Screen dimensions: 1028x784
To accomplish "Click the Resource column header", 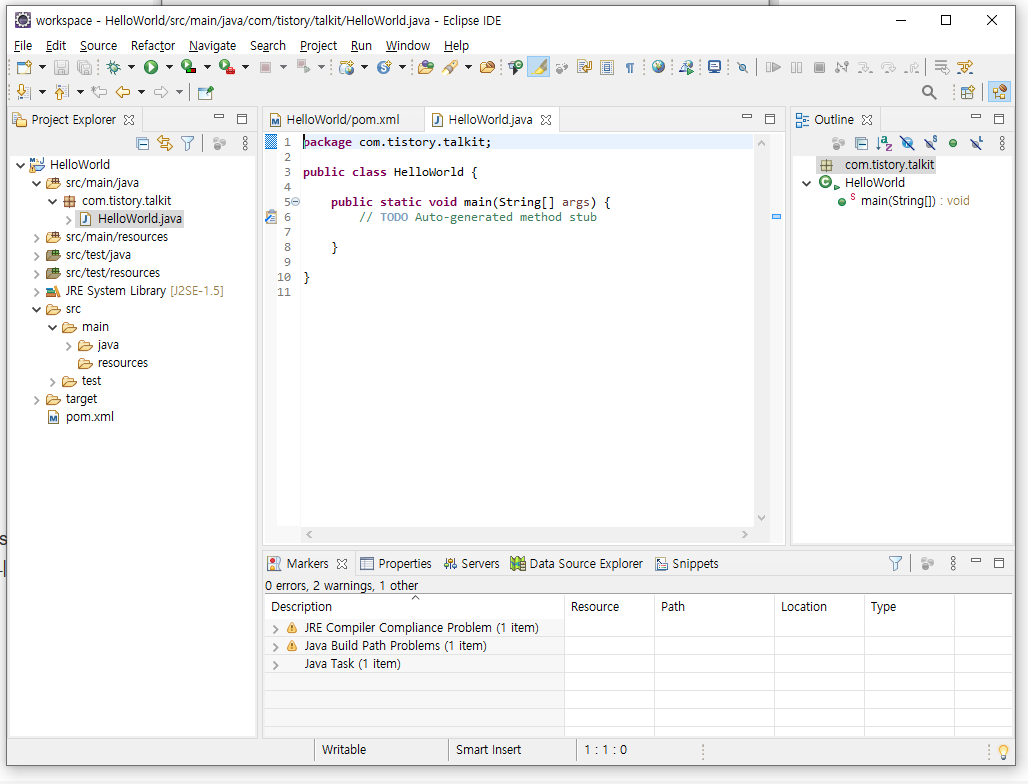I will coord(609,607).
